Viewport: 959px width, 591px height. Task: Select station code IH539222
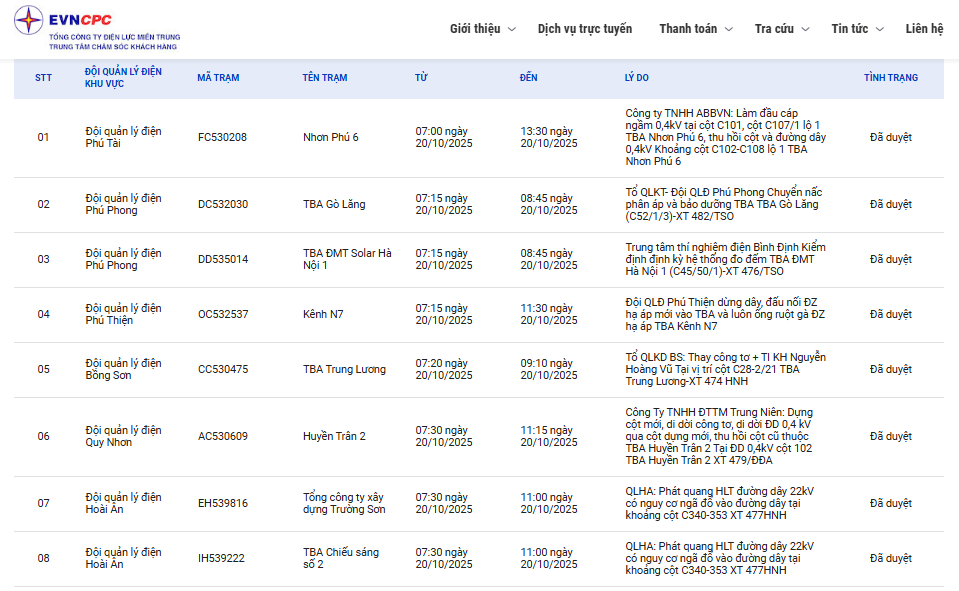pos(221,559)
